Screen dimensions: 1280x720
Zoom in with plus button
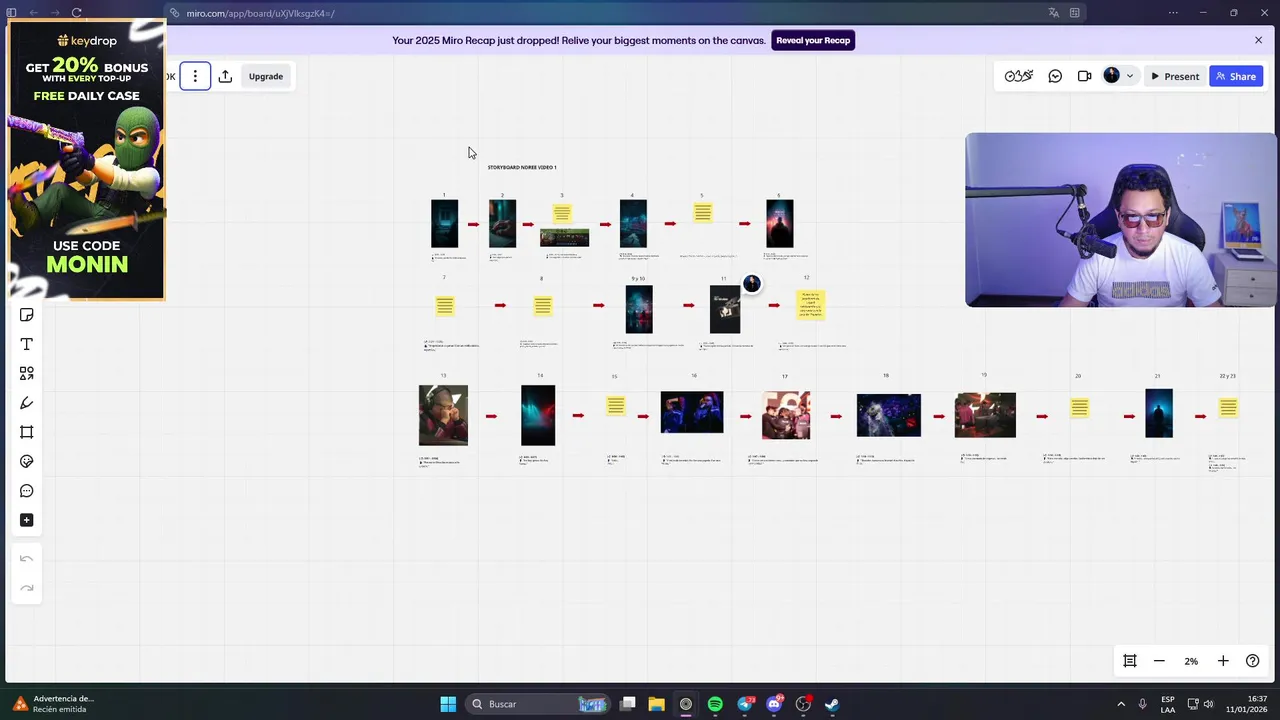pos(1223,661)
